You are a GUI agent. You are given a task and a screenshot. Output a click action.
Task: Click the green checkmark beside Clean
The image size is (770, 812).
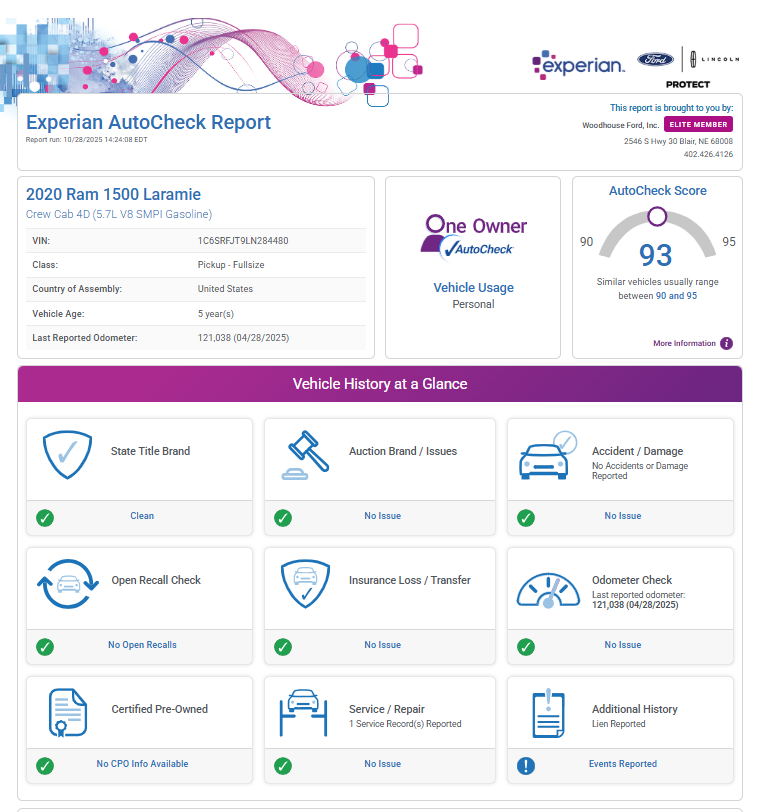pyautogui.click(x=45, y=517)
